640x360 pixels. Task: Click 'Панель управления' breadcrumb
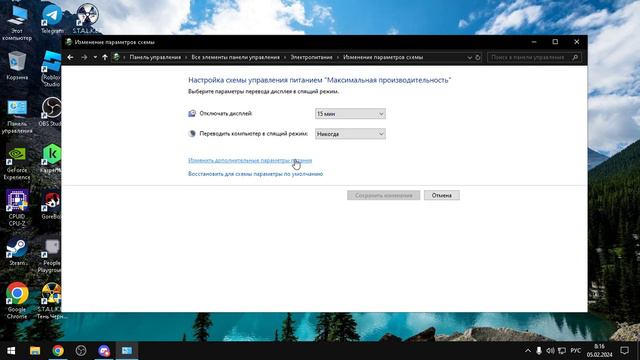155,58
